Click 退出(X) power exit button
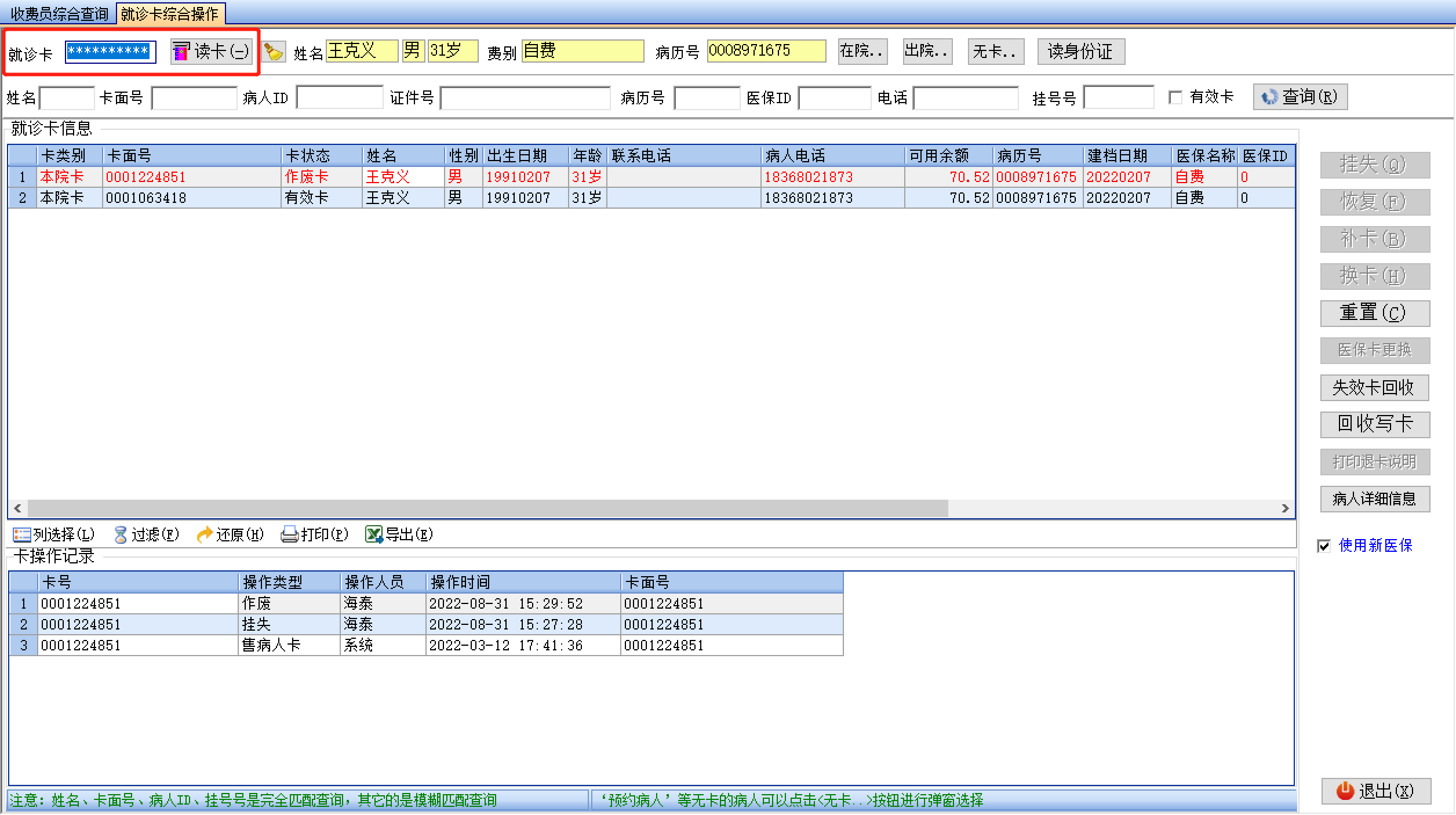The width and height of the screenshot is (1456, 815). point(1376,791)
